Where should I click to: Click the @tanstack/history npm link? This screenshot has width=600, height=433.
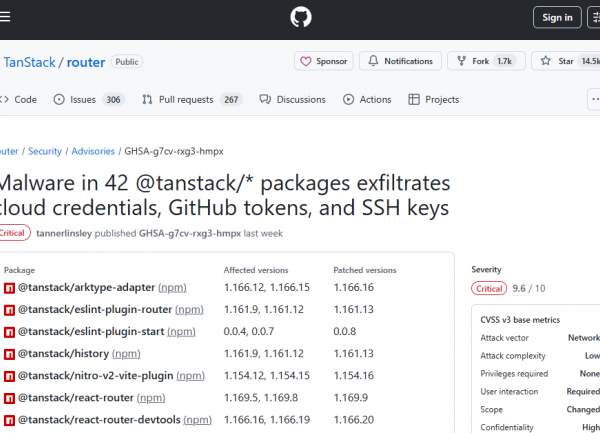coord(126,353)
